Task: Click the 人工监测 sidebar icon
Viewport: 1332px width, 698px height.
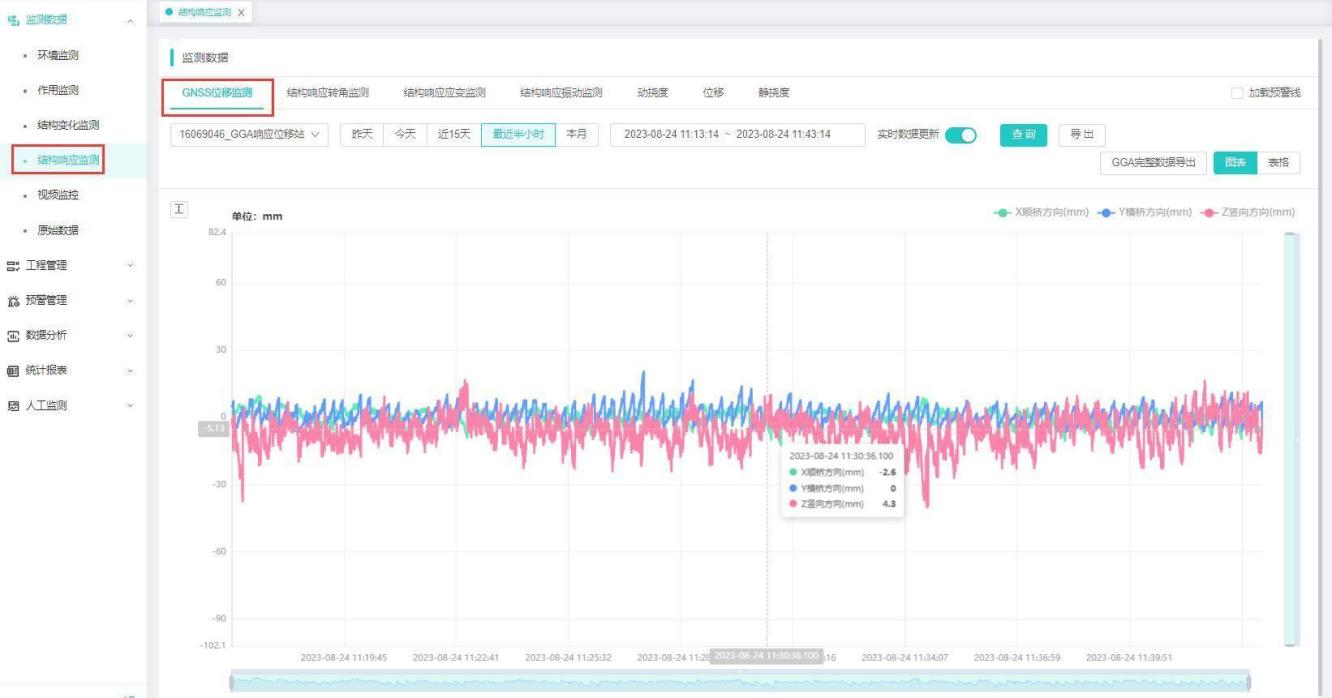Action: click(x=14, y=405)
